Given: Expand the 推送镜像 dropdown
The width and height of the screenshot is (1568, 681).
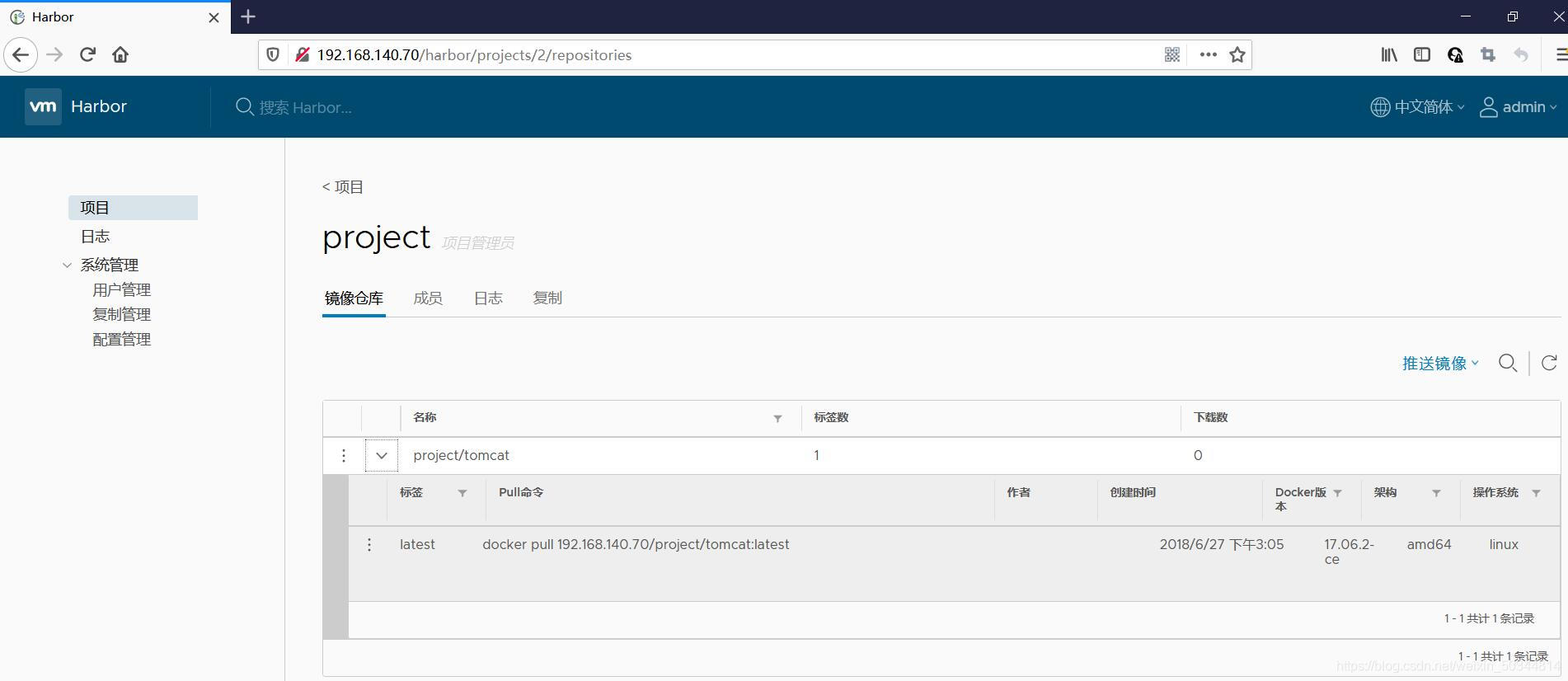Looking at the screenshot, I should 1440,364.
